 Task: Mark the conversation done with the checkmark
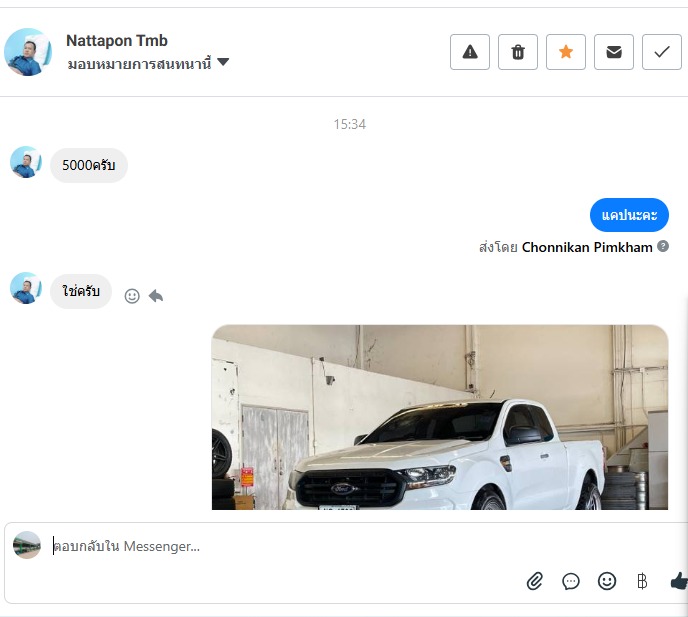coord(661,52)
